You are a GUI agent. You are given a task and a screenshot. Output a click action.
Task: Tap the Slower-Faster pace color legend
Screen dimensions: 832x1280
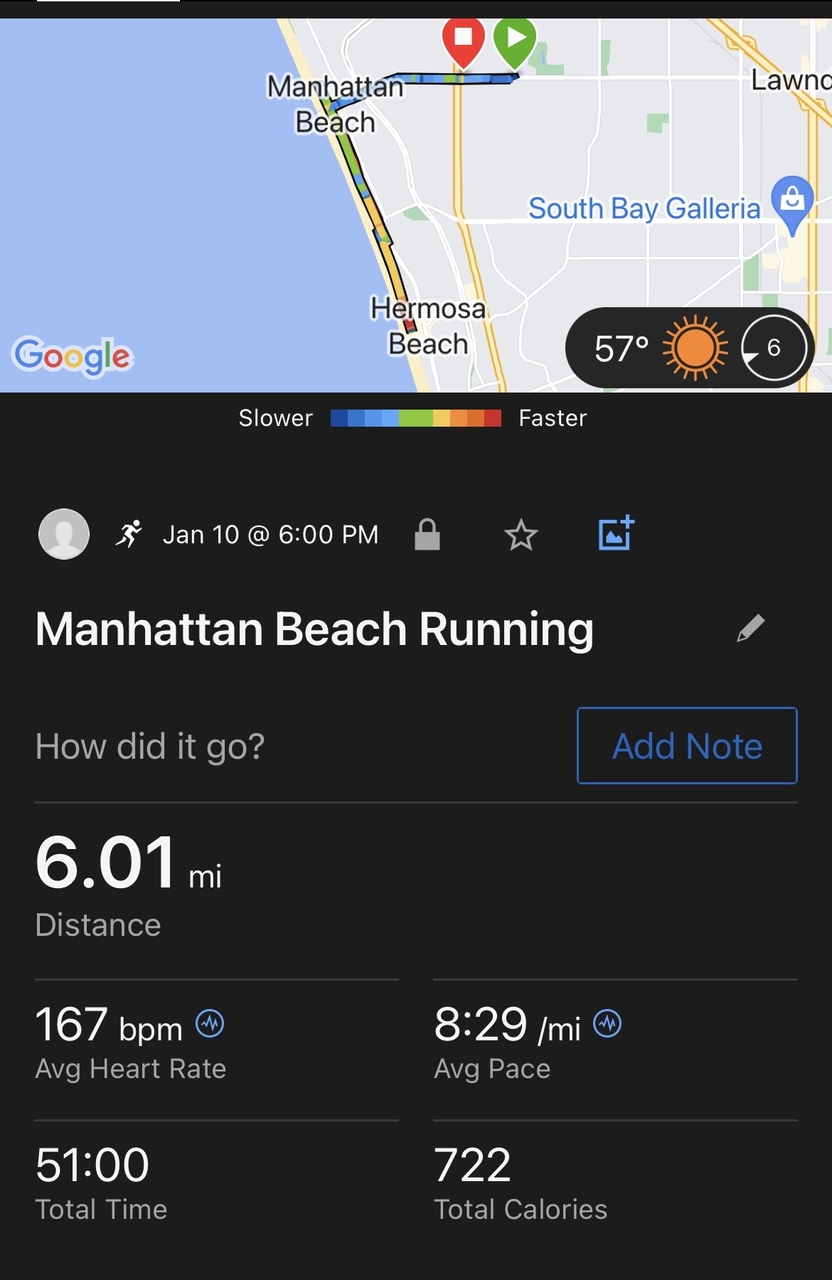(x=415, y=418)
